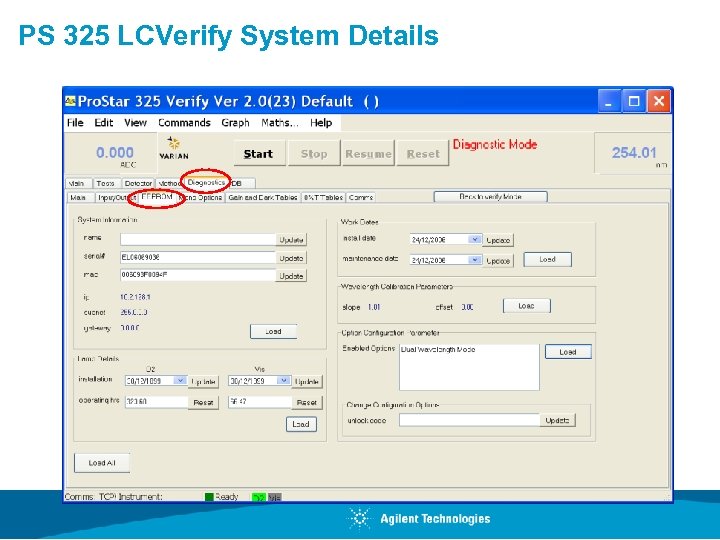Switch to the Detector tab
Image resolution: width=720 pixels, height=540 pixels.
click(138, 183)
